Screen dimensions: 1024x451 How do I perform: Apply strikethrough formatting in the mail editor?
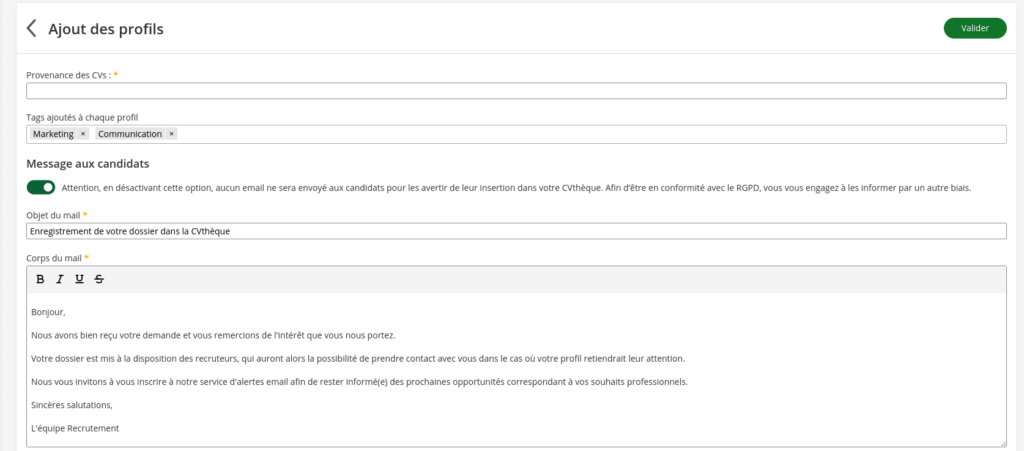tap(99, 279)
